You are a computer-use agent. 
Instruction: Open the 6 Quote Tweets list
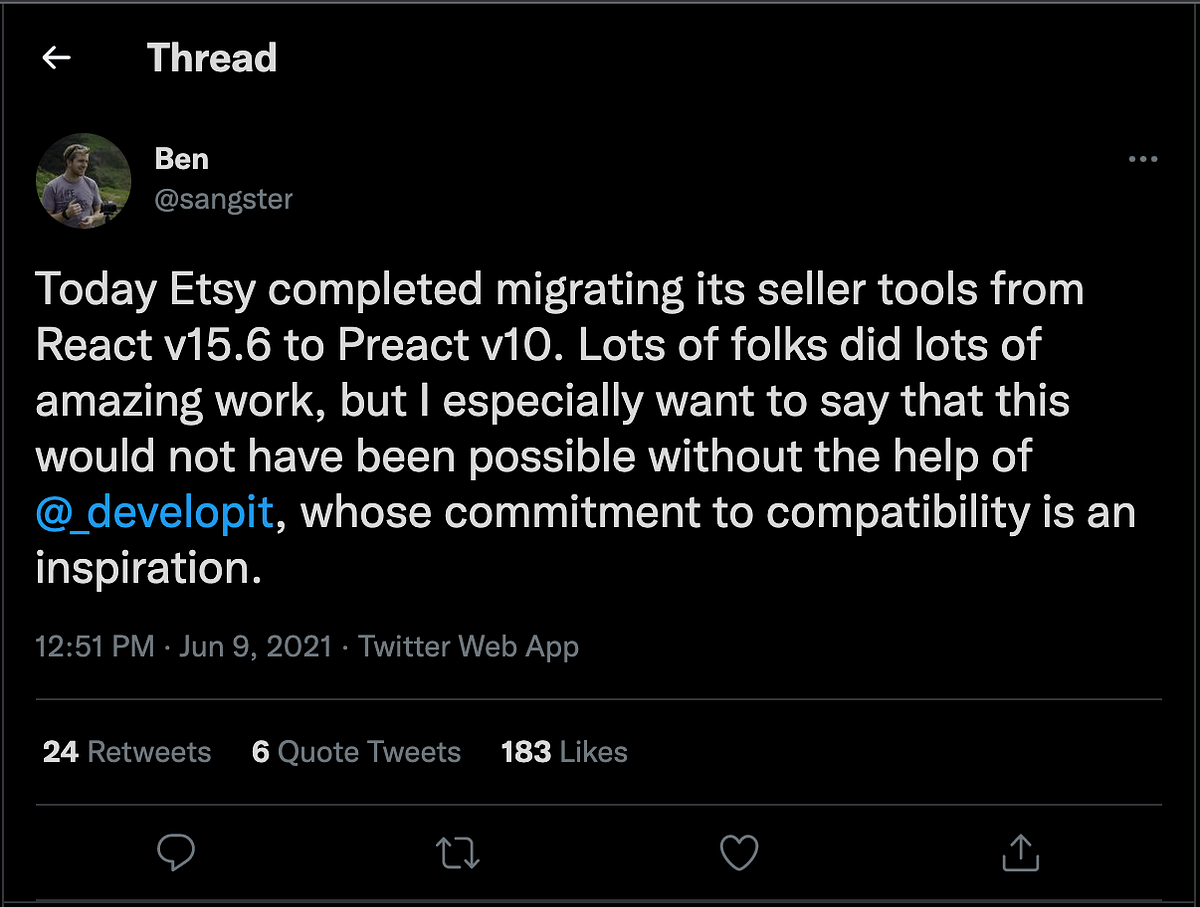tap(356, 751)
